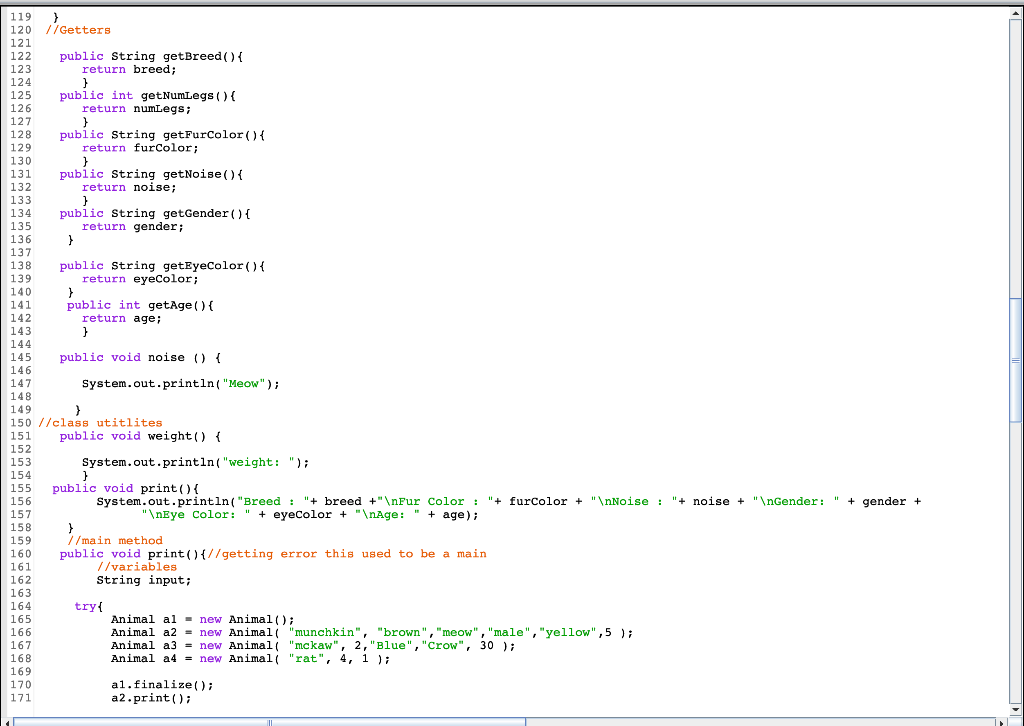Image resolution: width=1024 pixels, height=726 pixels.
Task: Click the "rat" string literal
Action: click(x=306, y=658)
